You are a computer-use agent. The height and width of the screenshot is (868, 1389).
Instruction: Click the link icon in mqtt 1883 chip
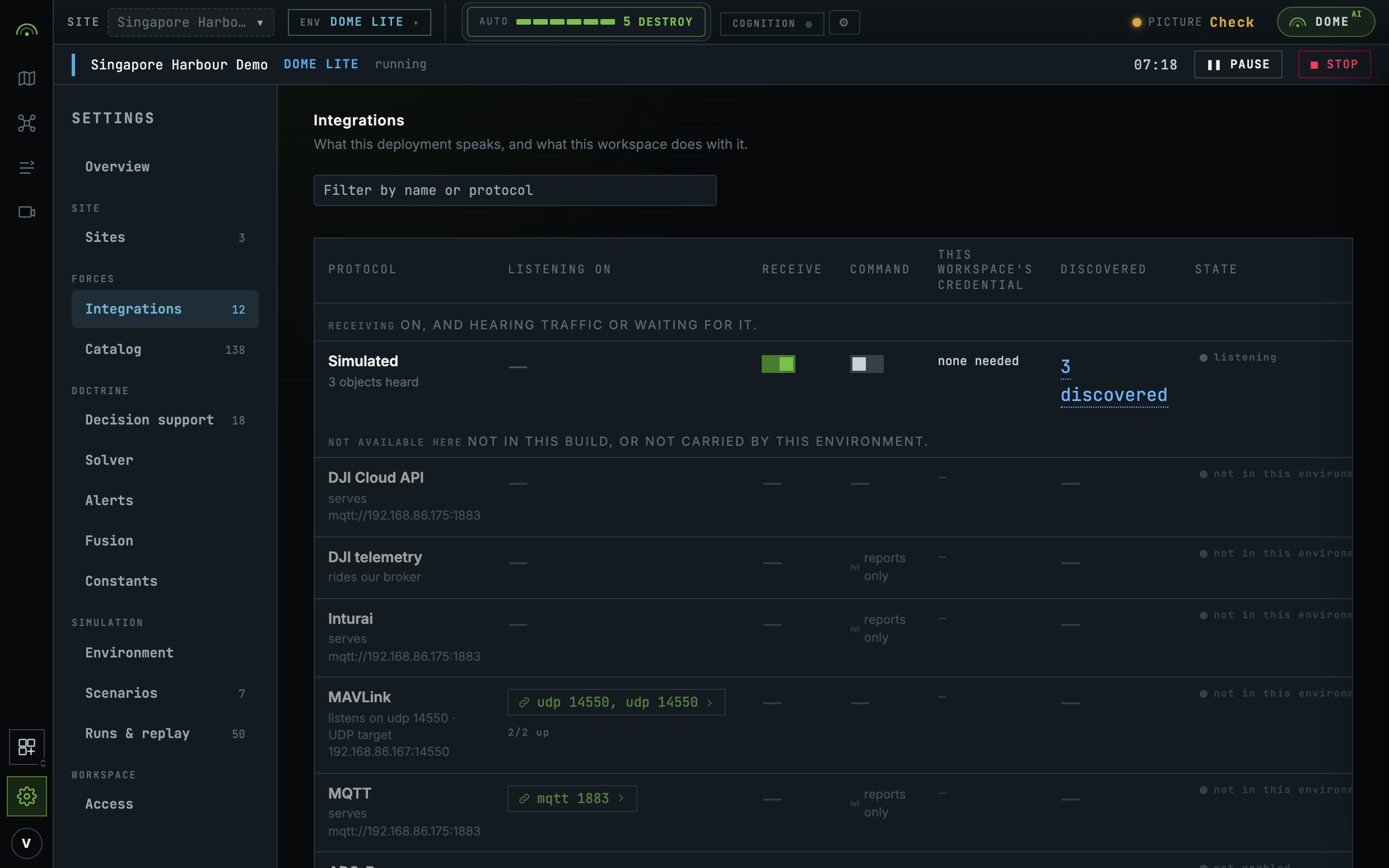coord(524,798)
